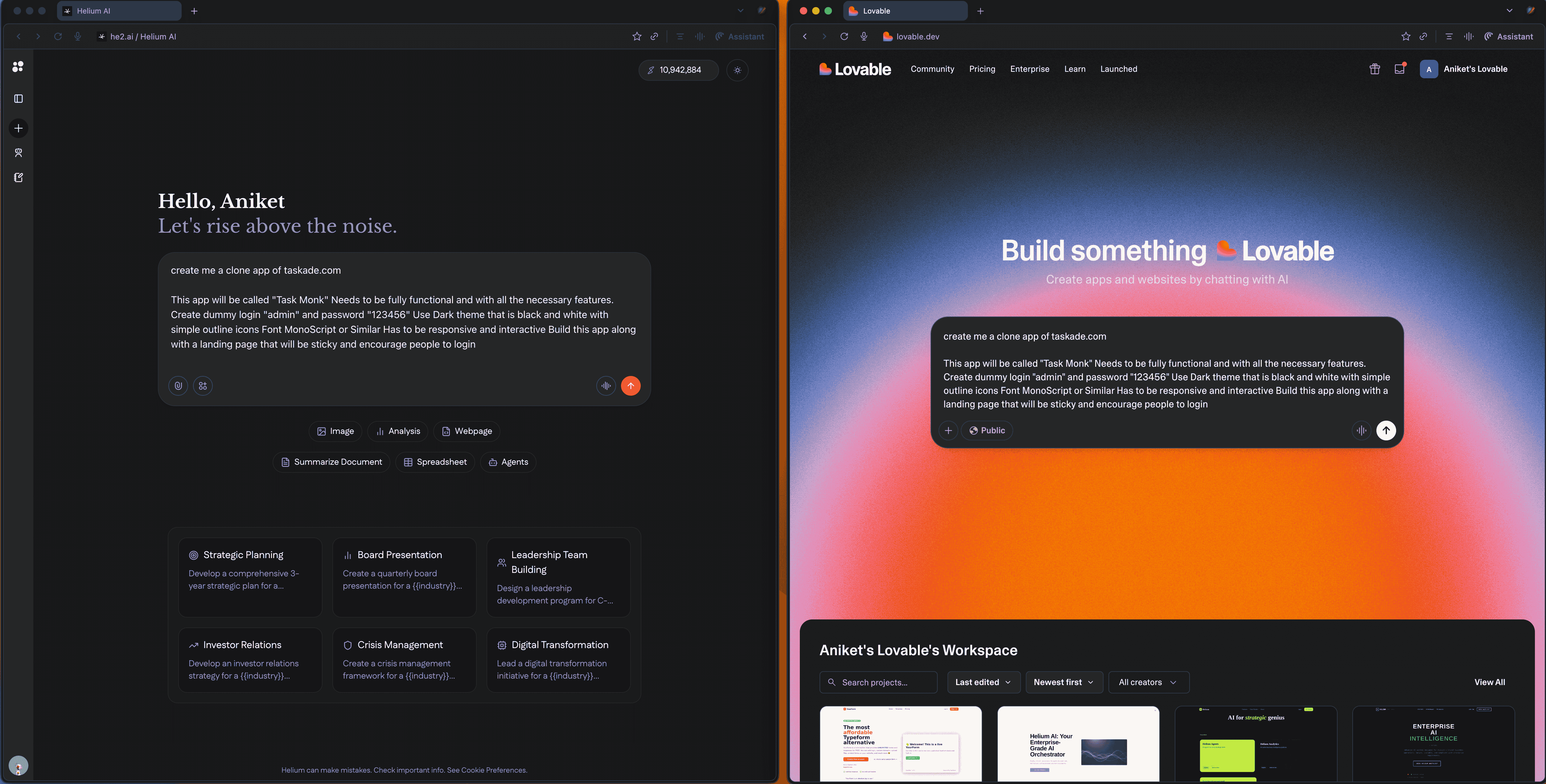The width and height of the screenshot is (1546, 784).
Task: Toggle Public visibility in Lovable prompt
Action: 987,431
